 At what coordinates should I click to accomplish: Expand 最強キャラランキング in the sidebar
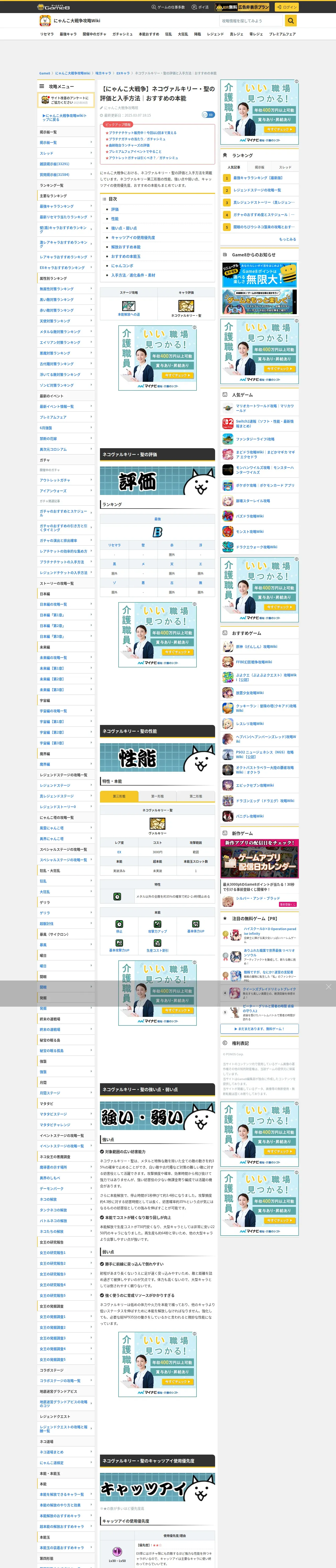66,206
